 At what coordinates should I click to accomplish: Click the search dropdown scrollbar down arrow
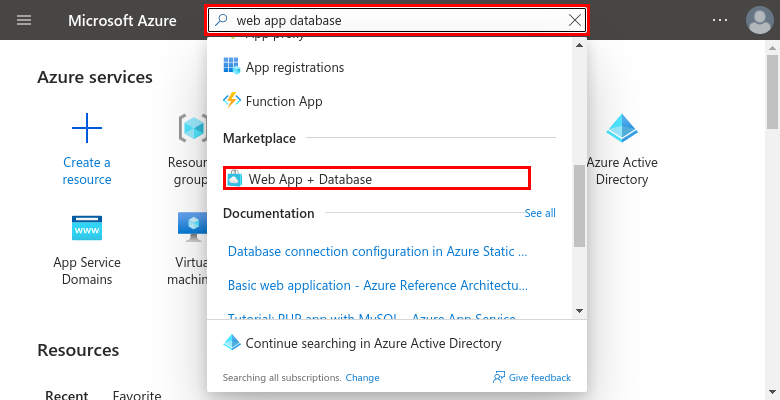coord(579,310)
